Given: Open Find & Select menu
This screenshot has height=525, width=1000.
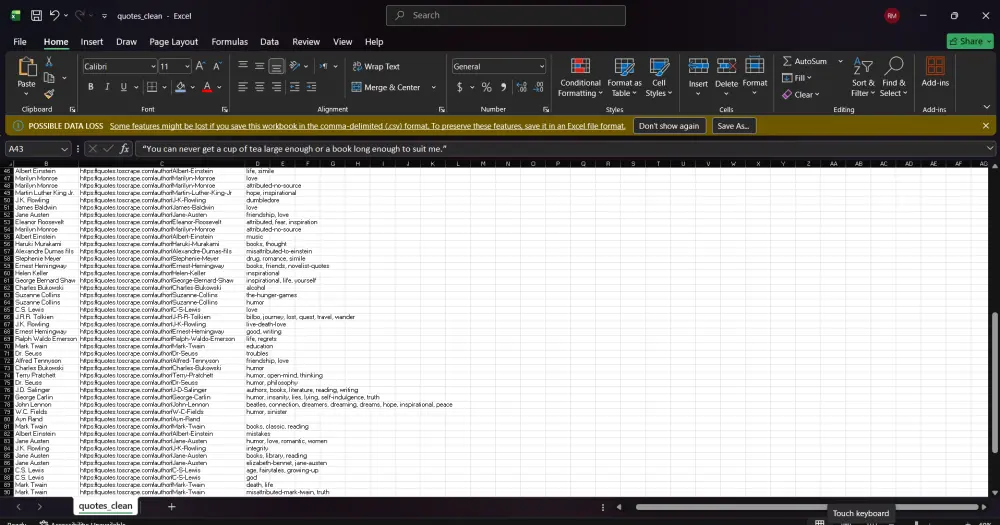Looking at the screenshot, I should pos(893,77).
